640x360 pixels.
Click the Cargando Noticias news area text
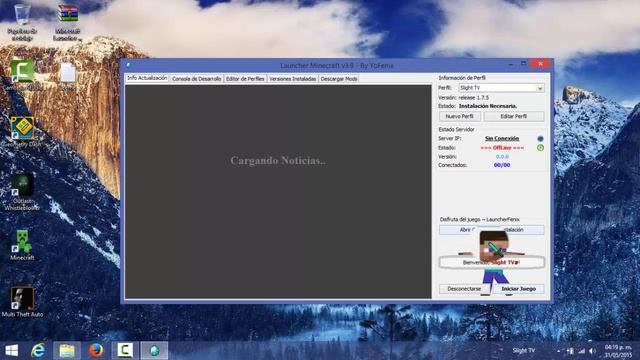(x=278, y=160)
